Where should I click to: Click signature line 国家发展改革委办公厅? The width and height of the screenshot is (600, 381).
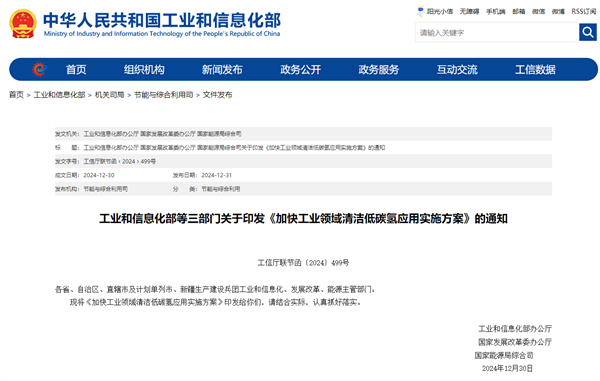[x=515, y=342]
